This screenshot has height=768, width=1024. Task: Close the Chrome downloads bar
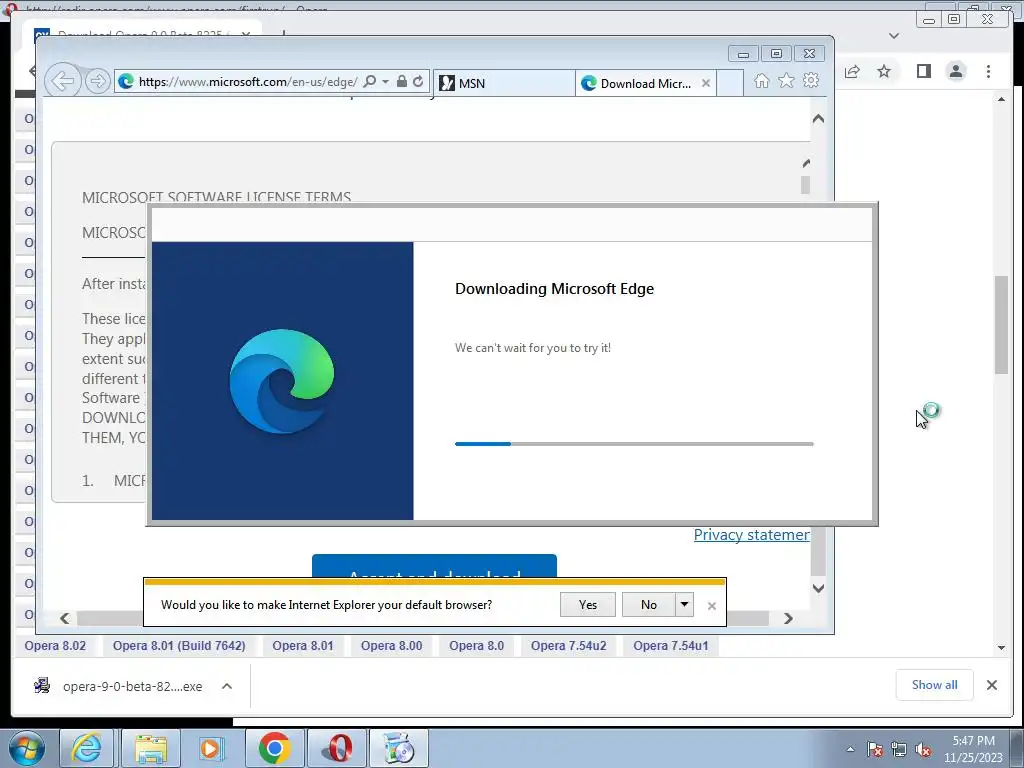click(992, 685)
